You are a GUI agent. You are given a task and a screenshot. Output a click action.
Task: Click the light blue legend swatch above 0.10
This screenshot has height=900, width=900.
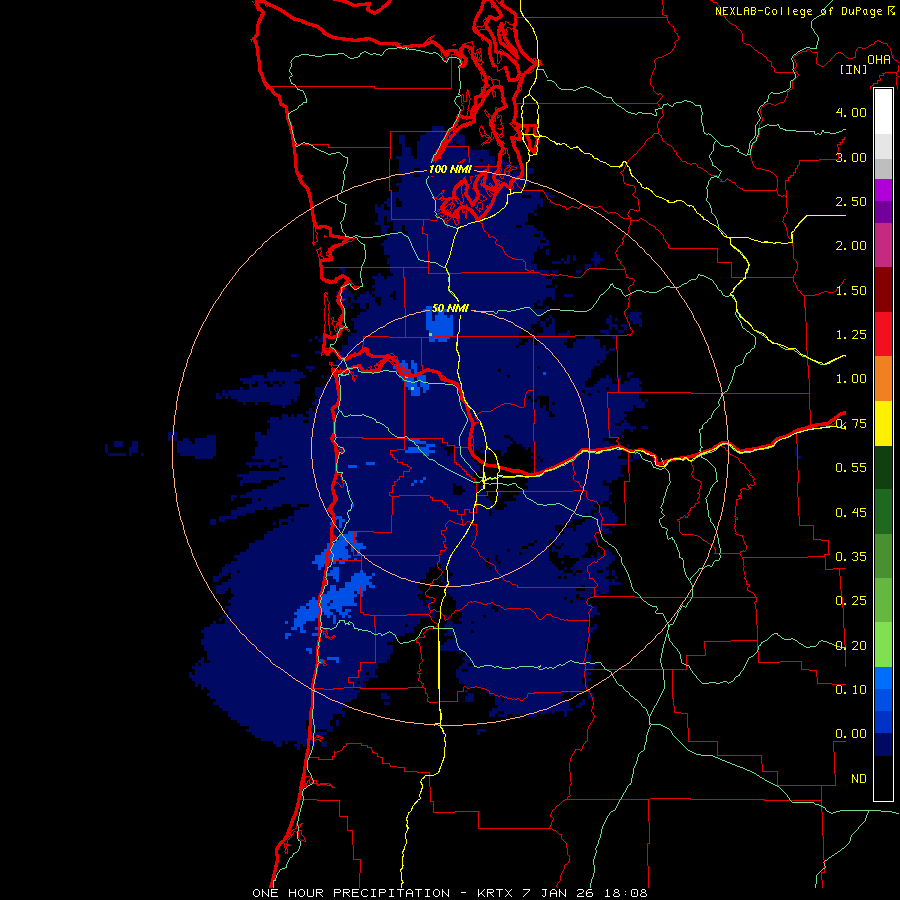[883, 678]
